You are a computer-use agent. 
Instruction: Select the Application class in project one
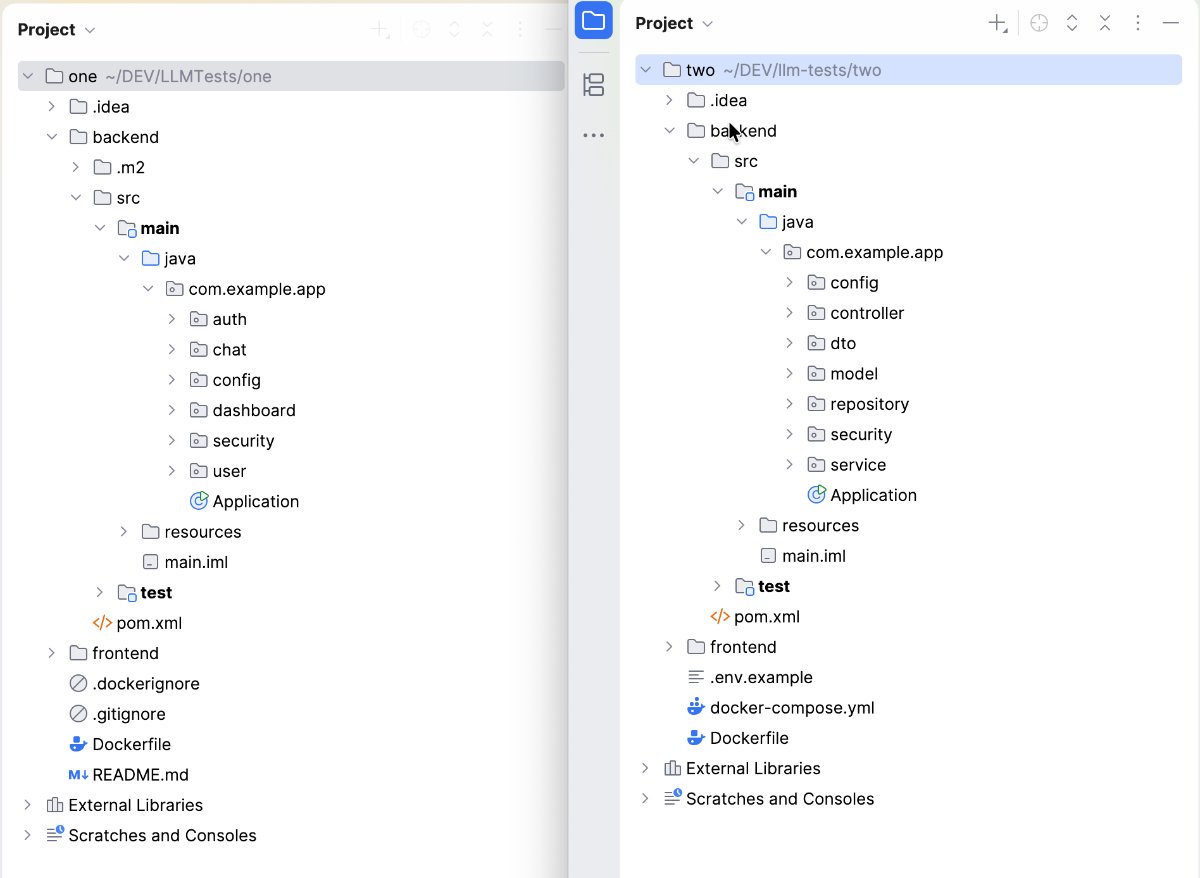255,502
